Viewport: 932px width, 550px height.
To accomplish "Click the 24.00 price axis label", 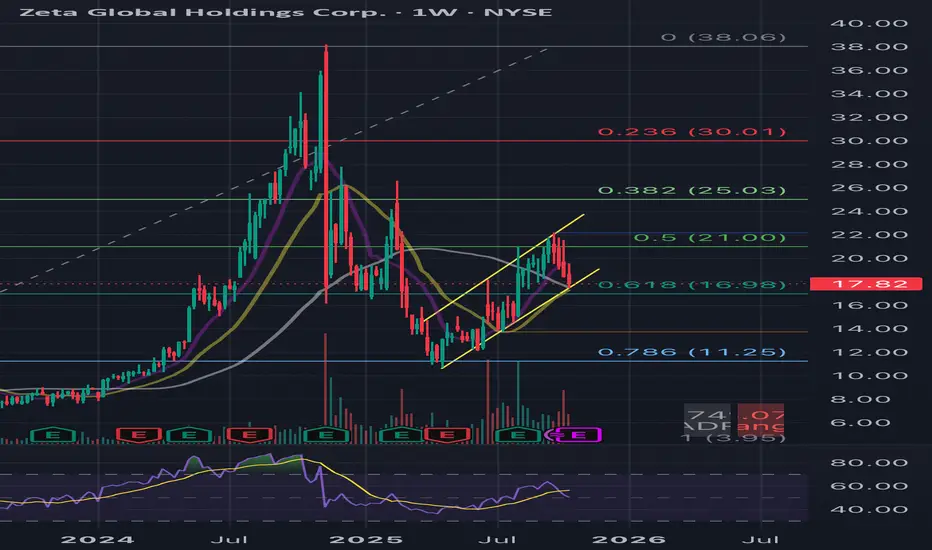I will click(869, 211).
